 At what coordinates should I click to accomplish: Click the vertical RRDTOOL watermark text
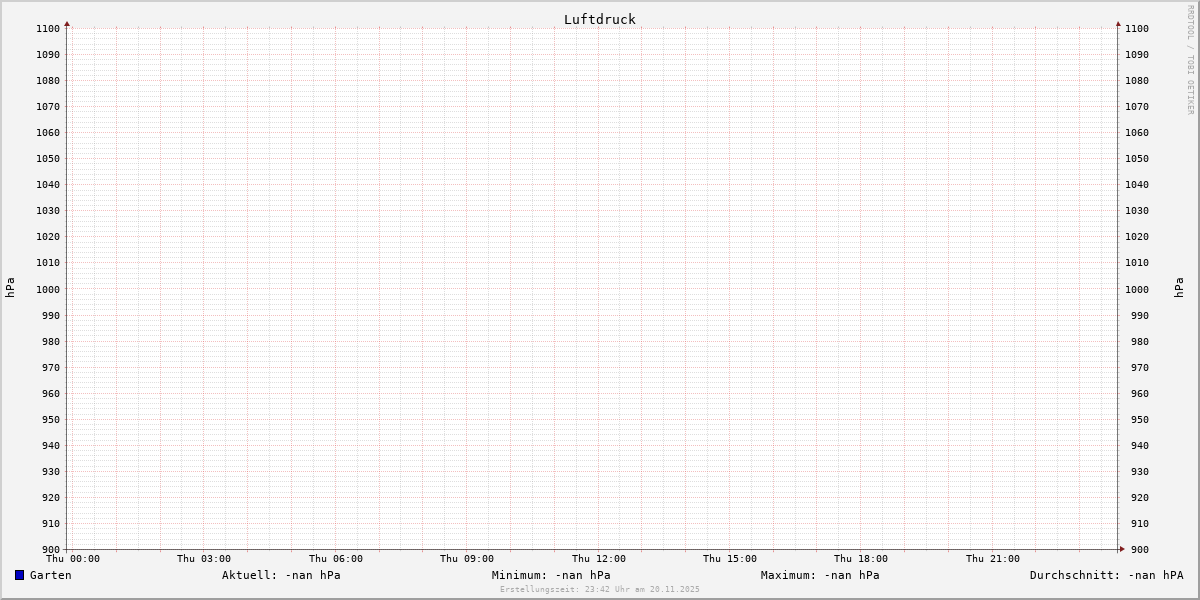tap(1190, 59)
